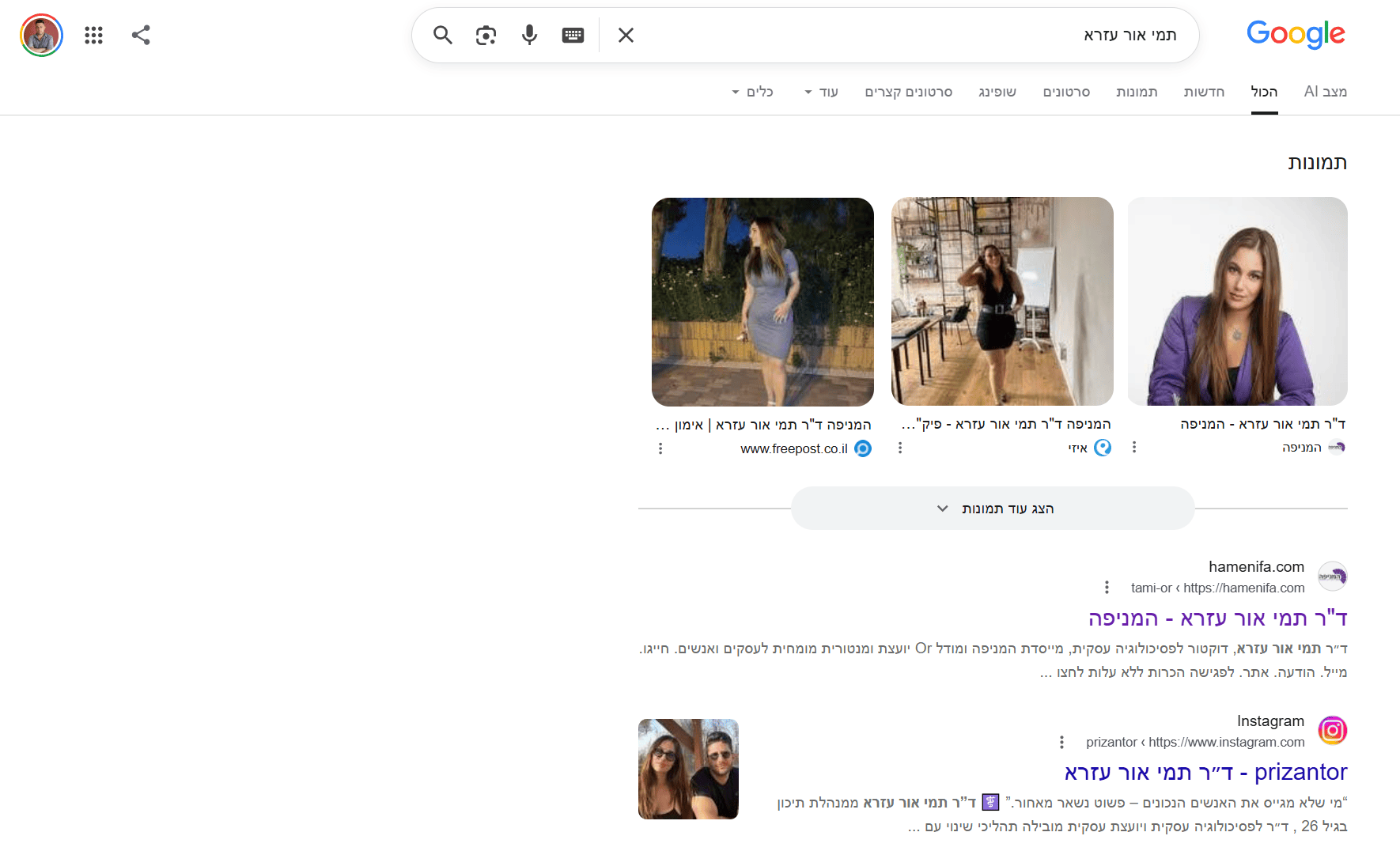Image resolution: width=1400 pixels, height=851 pixels.
Task: Switch to the סרטונים tab
Action: click(1066, 92)
